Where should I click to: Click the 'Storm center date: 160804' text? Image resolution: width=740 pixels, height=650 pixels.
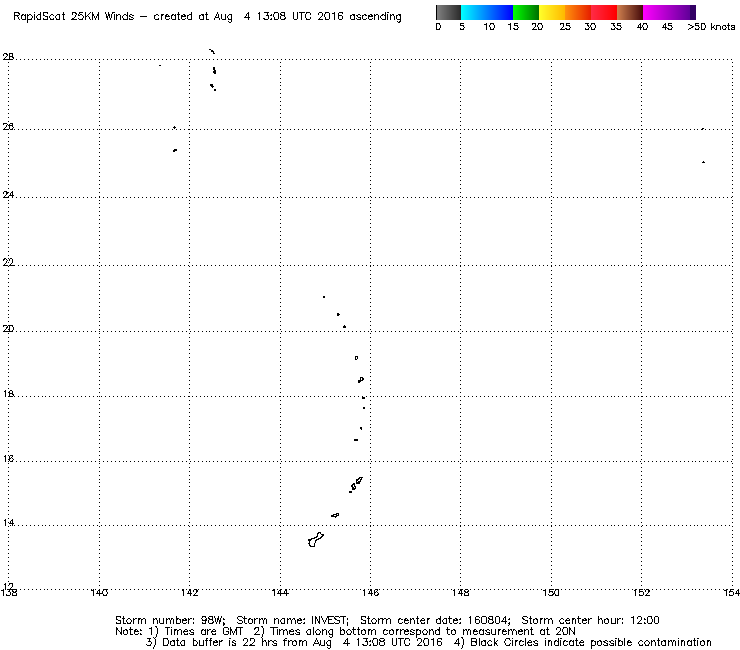coord(435,620)
